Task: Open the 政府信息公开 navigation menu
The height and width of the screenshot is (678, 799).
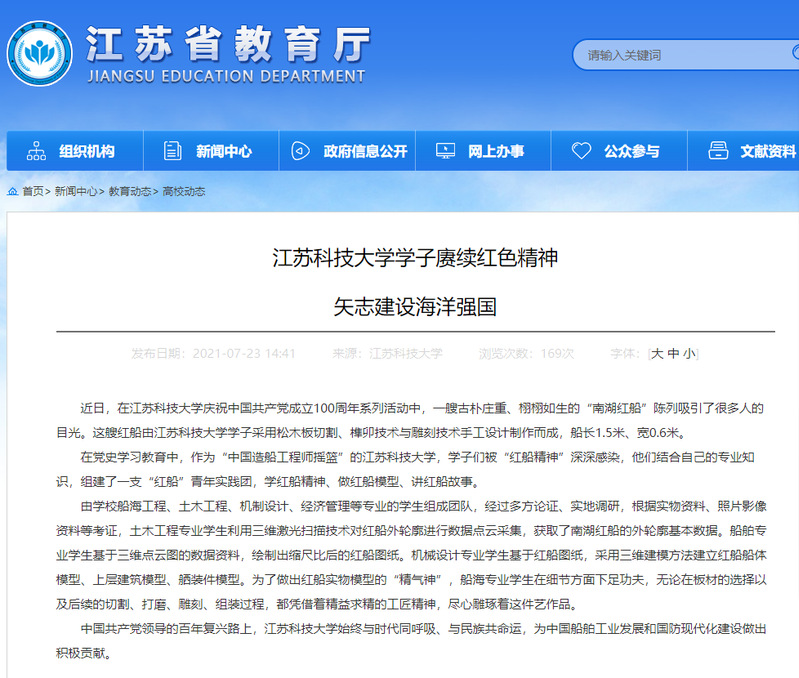Action: pyautogui.click(x=365, y=151)
